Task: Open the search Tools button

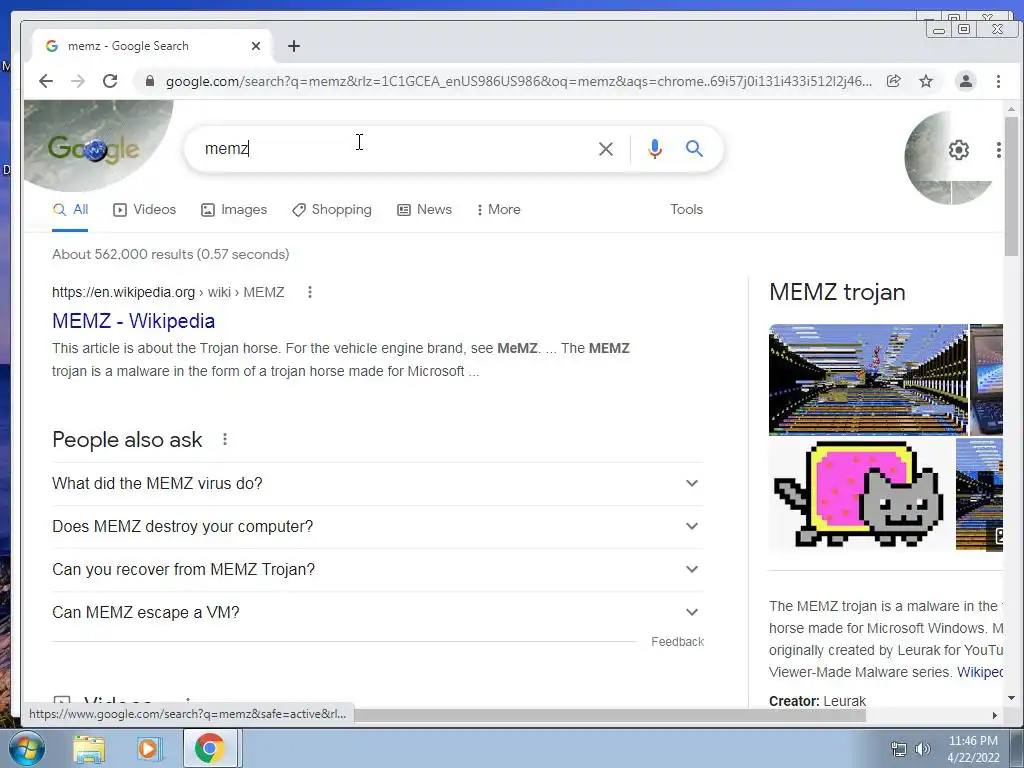Action: tap(686, 210)
